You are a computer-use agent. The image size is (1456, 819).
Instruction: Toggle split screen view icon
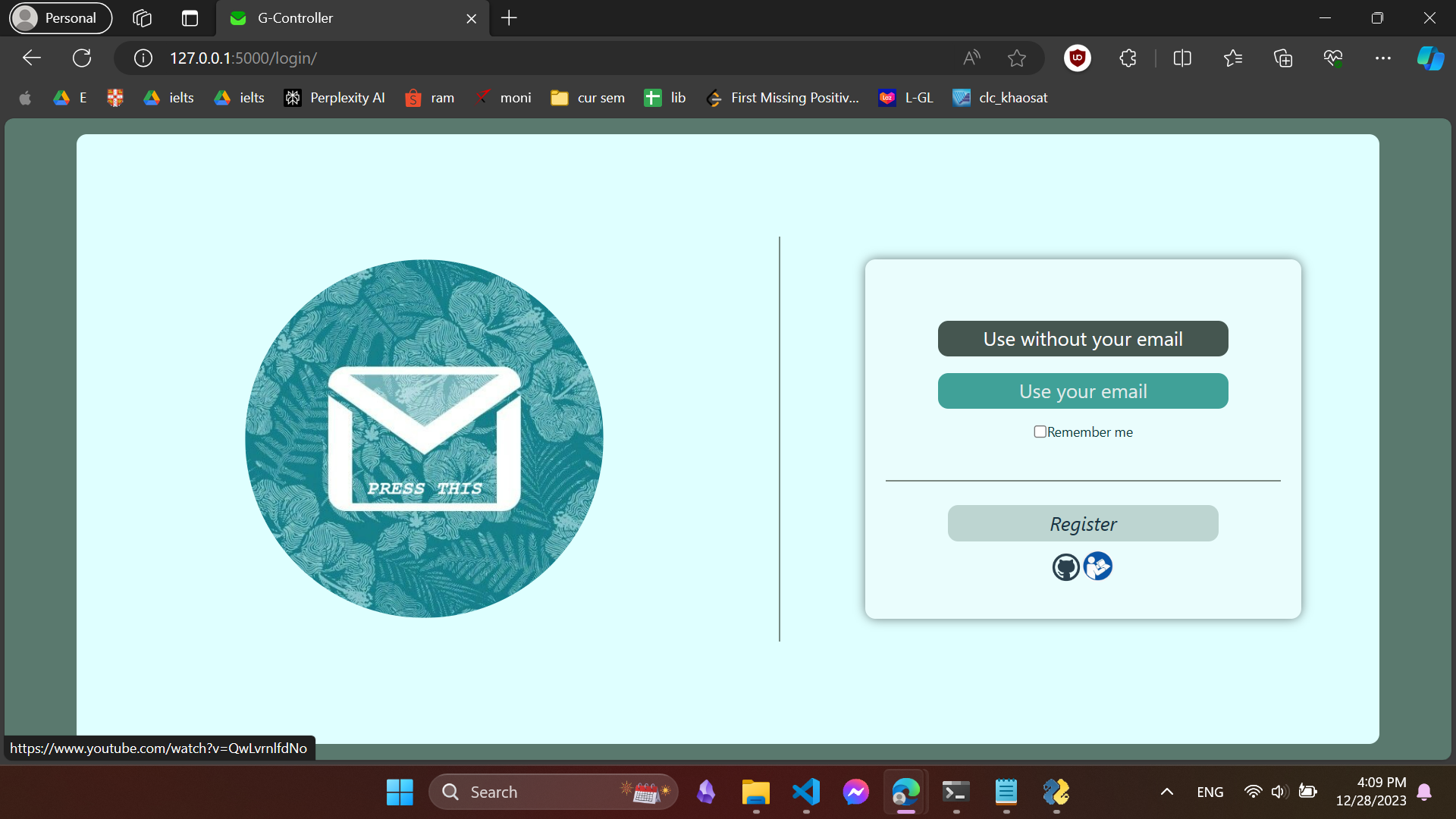[1181, 58]
